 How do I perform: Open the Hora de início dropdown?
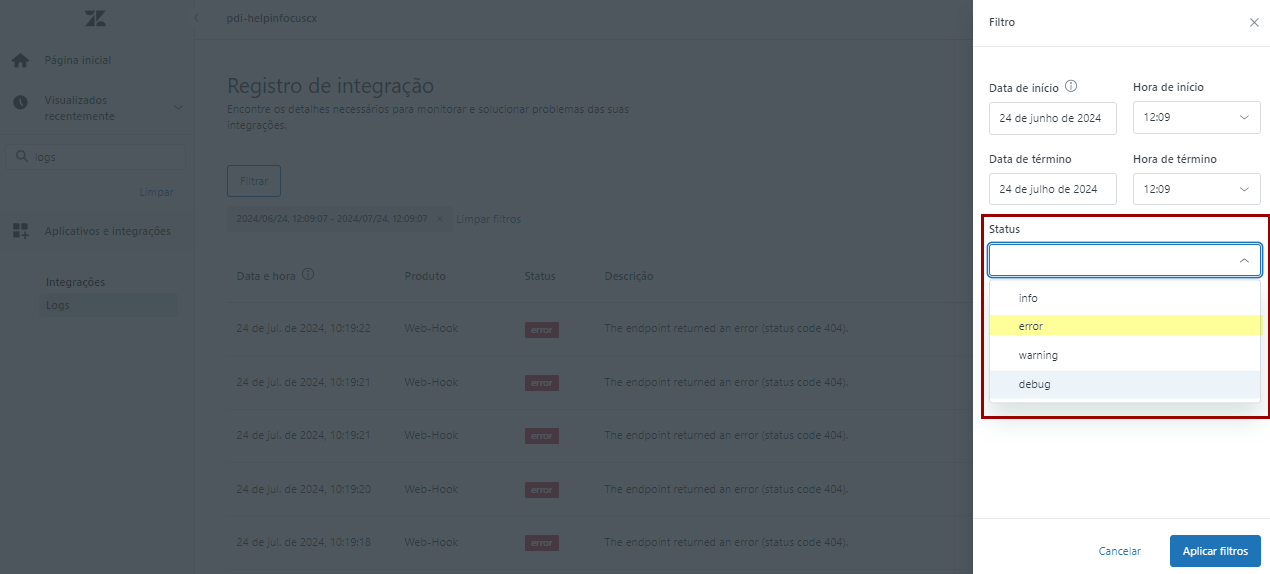[1196, 118]
